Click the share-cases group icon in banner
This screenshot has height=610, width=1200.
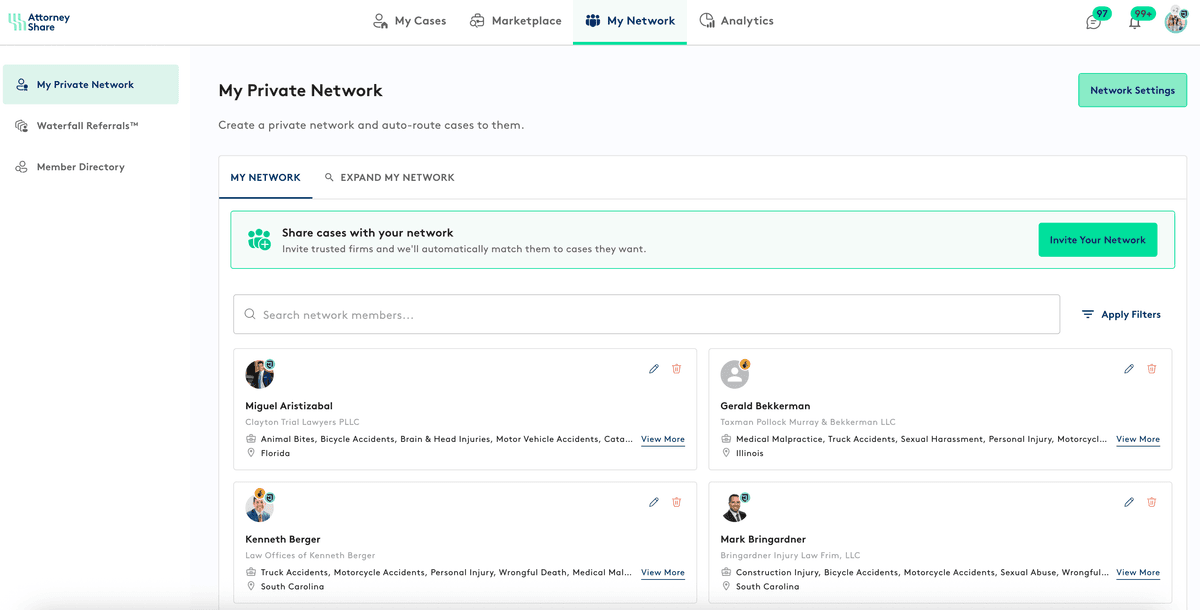coord(260,240)
